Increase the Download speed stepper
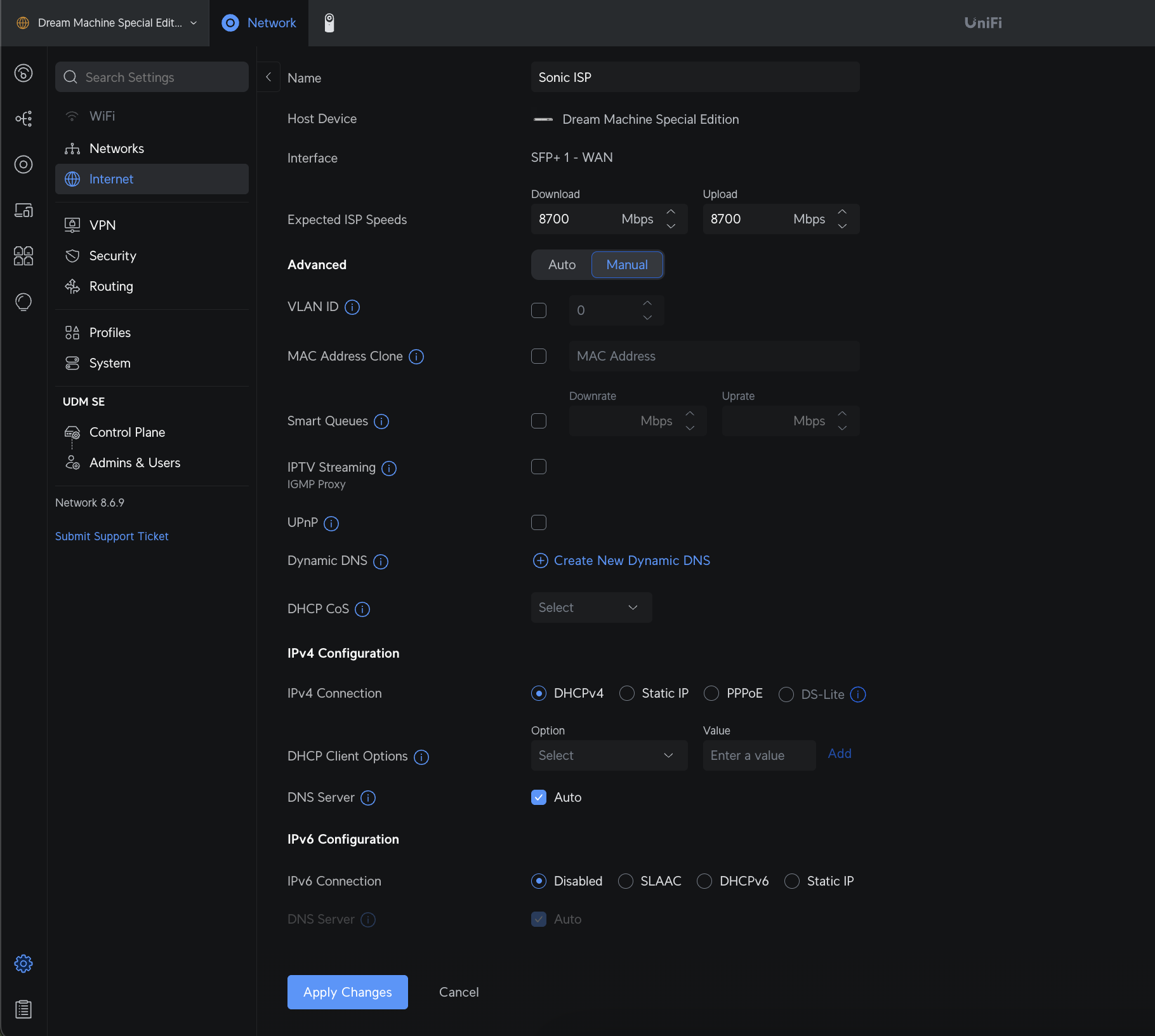 pos(671,211)
